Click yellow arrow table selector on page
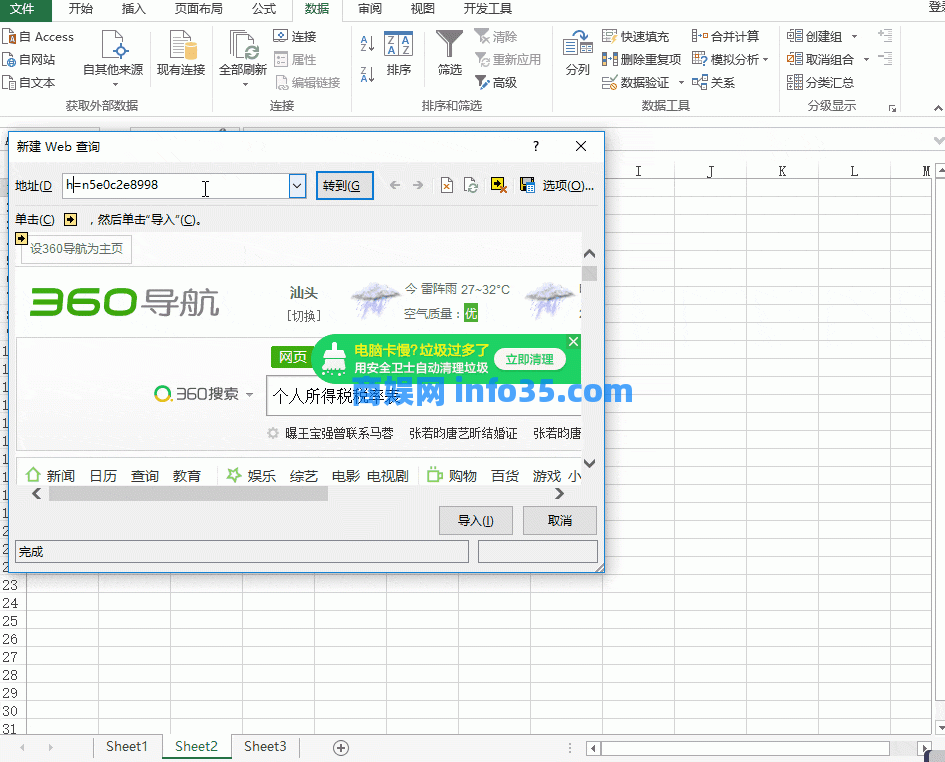 coord(21,238)
